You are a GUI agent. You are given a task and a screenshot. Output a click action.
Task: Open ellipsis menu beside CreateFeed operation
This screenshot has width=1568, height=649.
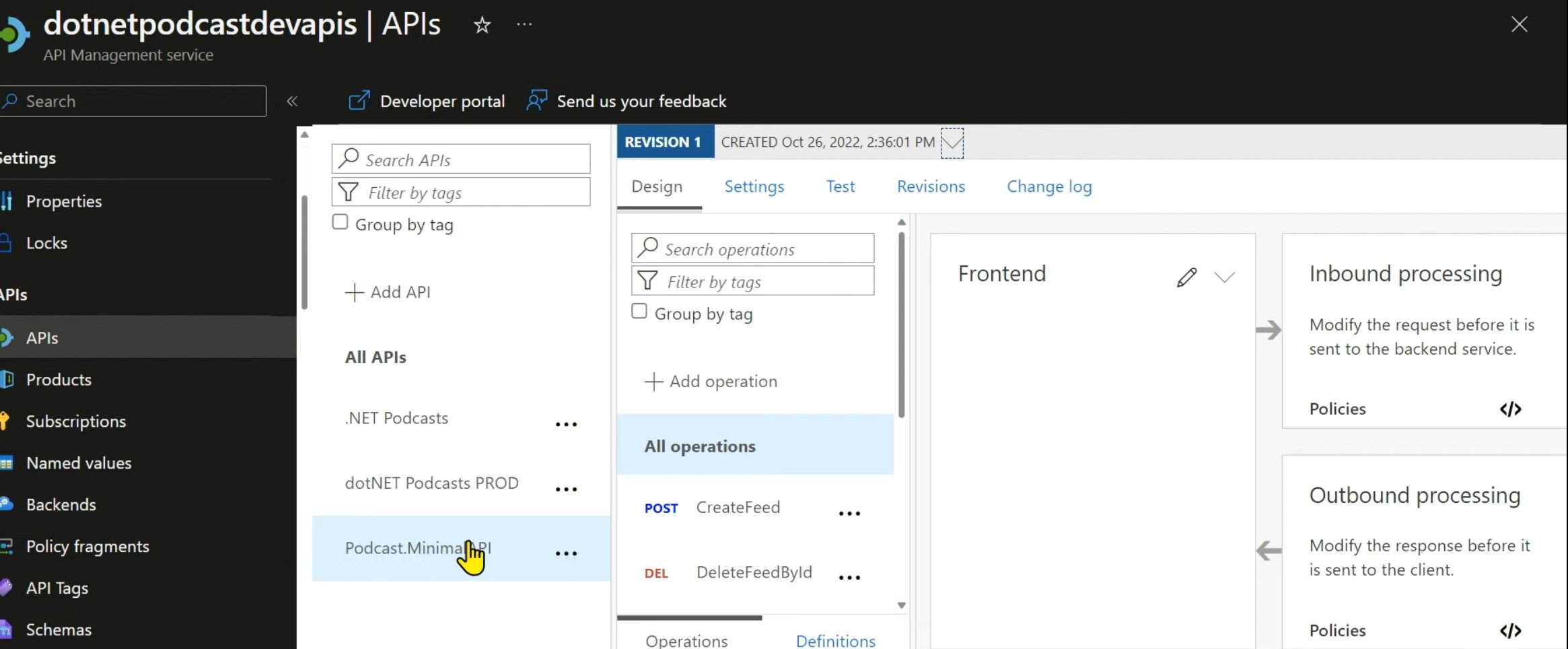(849, 513)
